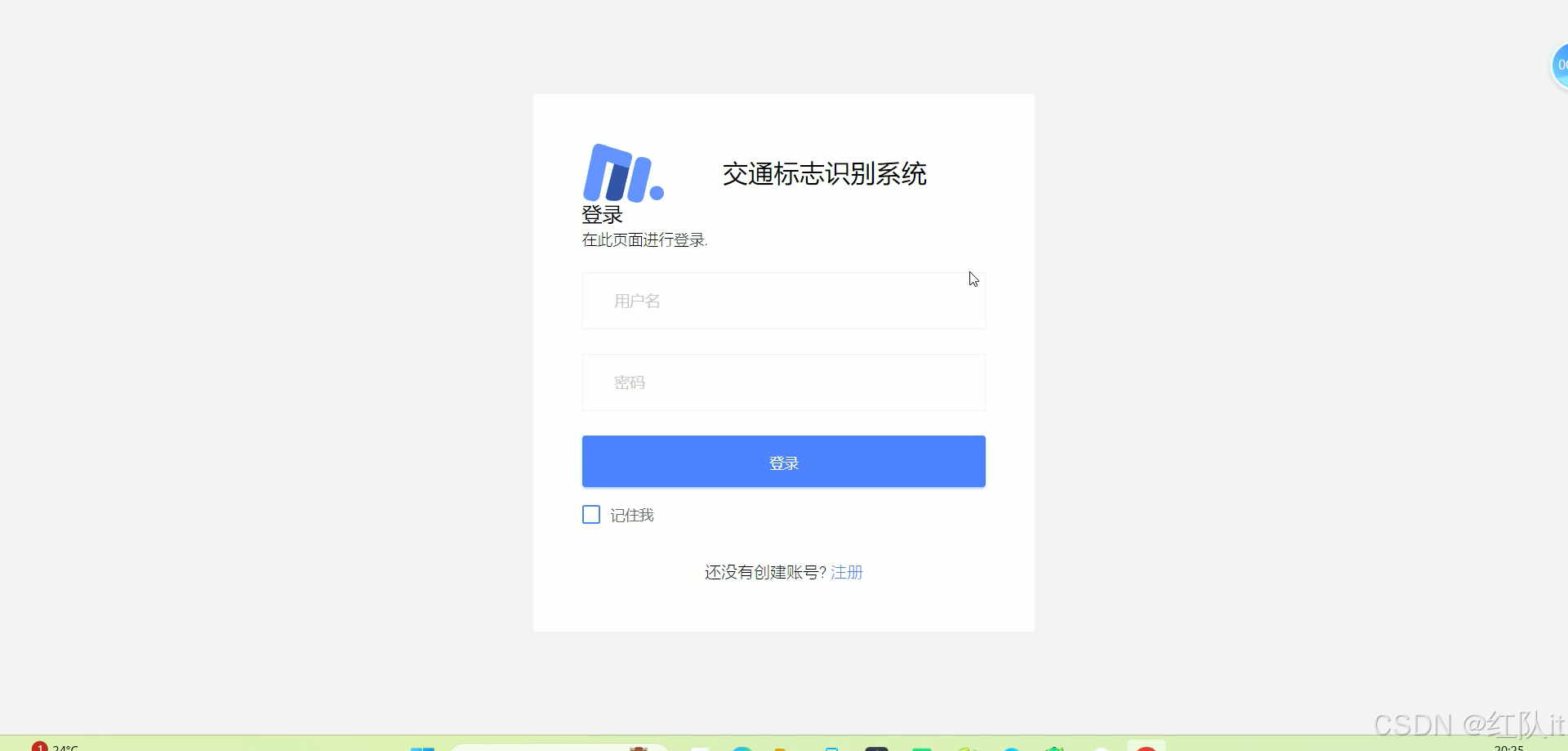Viewport: 1568px width, 751px height.
Task: Click the blue 登录 login button
Action: 783,462
